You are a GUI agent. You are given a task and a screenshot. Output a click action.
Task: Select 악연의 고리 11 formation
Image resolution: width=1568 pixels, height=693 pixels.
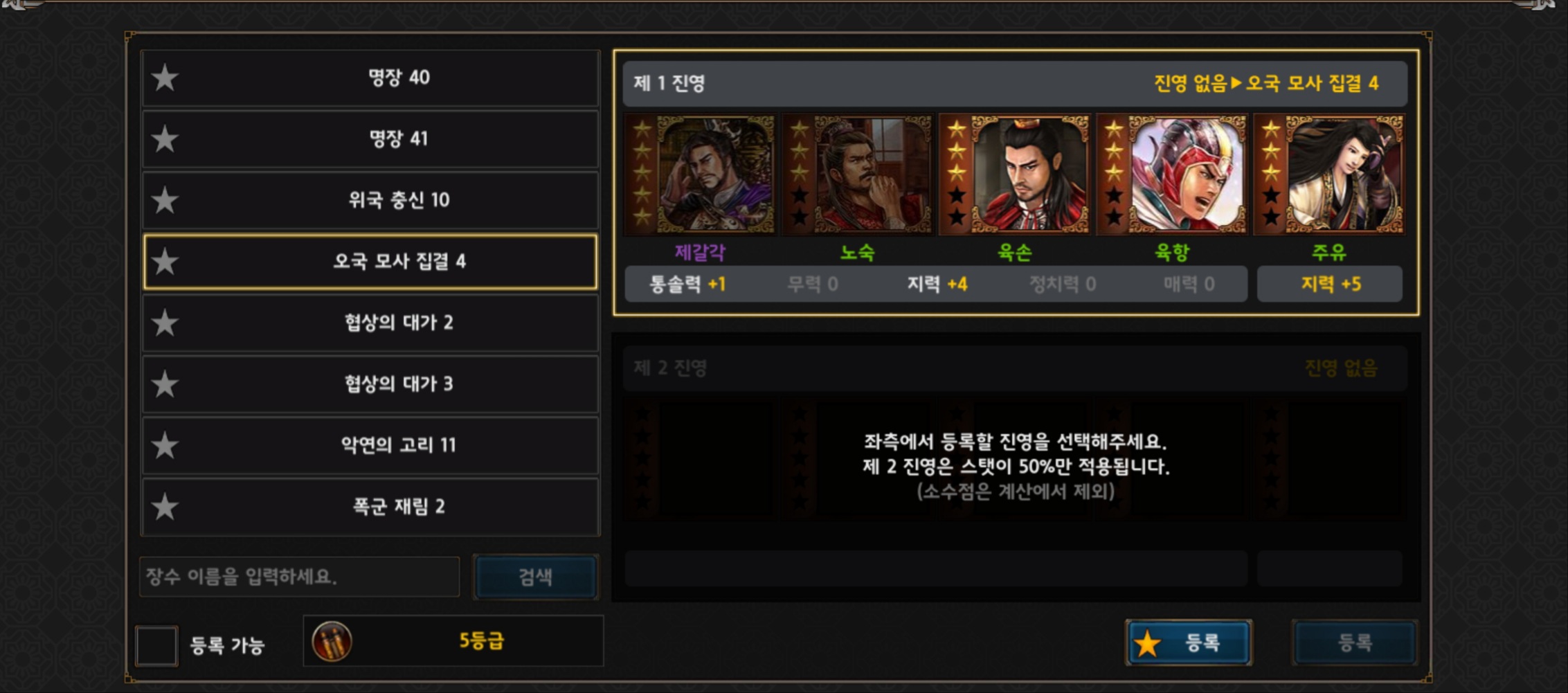(x=370, y=445)
